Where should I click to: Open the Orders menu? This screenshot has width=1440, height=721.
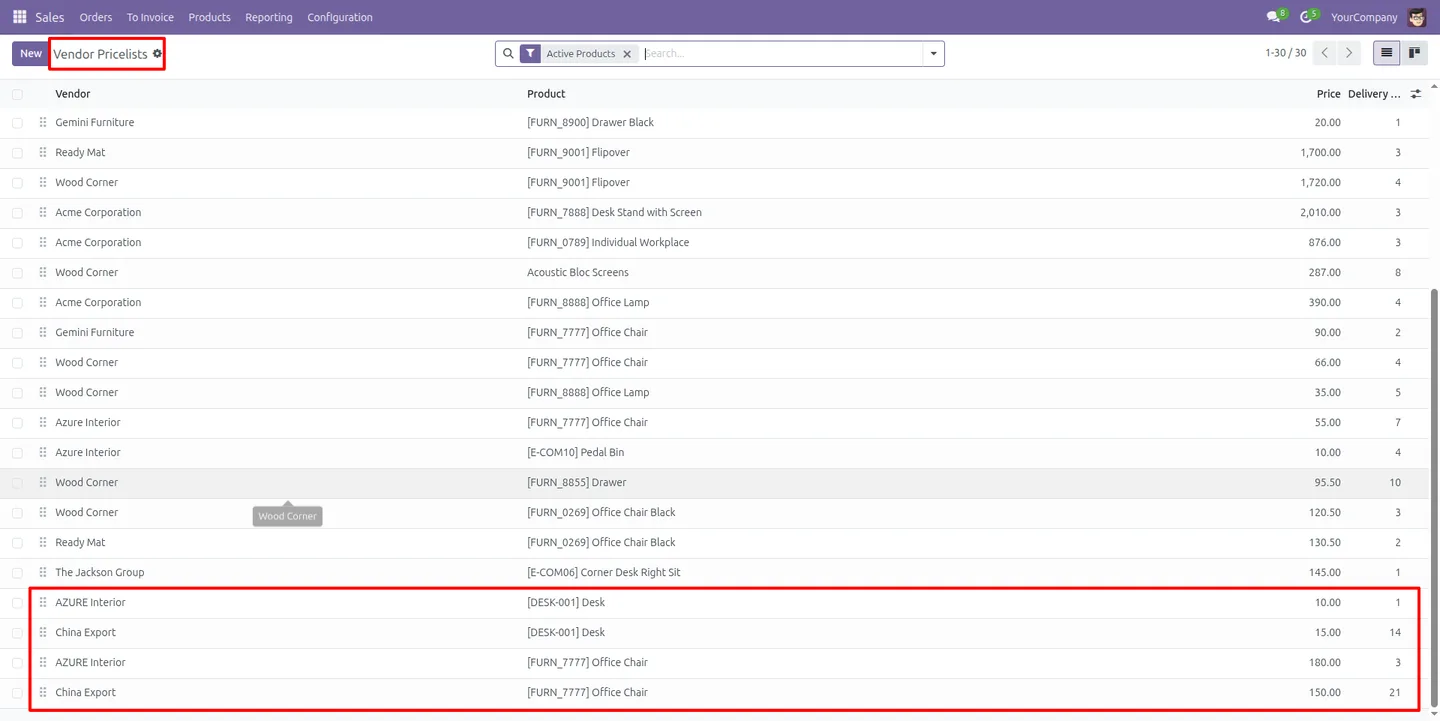coord(96,17)
